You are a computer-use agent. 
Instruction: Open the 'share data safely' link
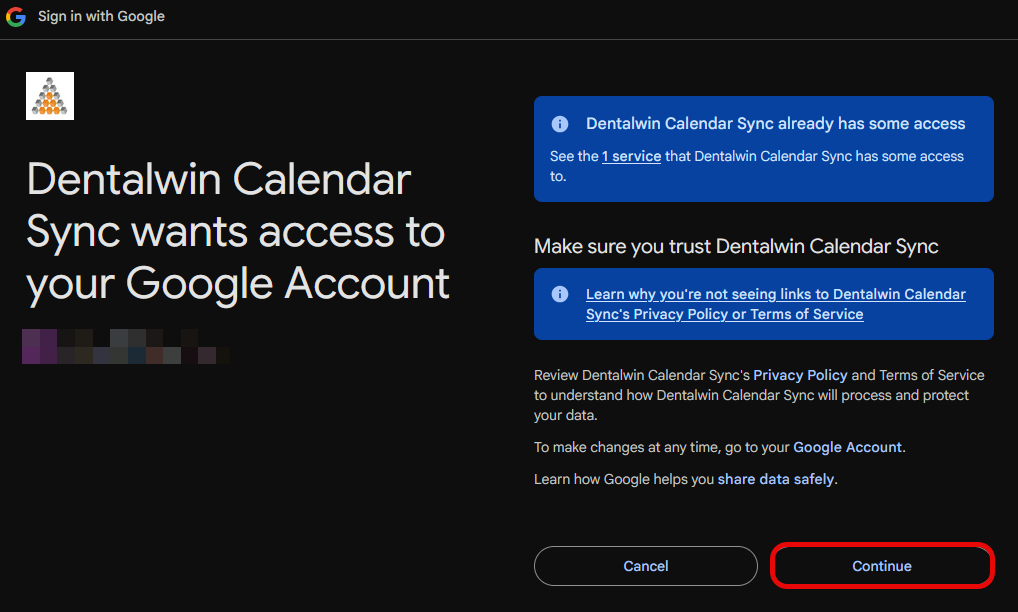click(776, 479)
